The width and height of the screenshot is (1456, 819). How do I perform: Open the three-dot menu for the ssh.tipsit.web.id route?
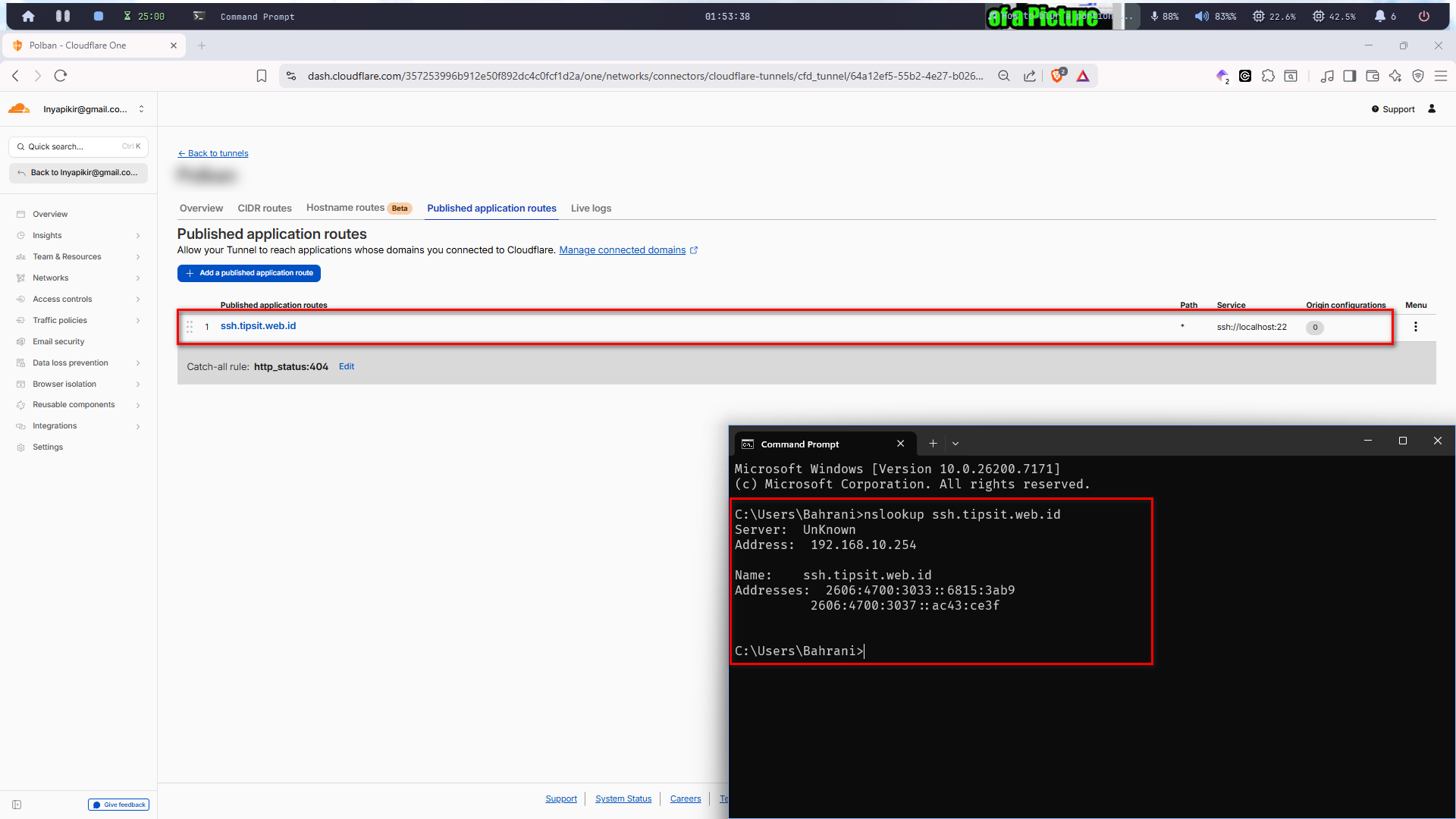click(x=1415, y=327)
